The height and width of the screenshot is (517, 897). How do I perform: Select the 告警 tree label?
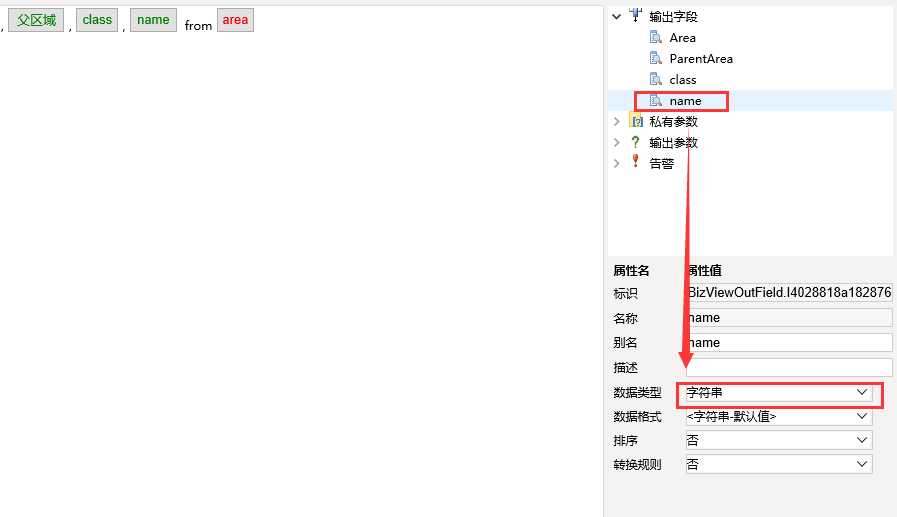(661, 164)
